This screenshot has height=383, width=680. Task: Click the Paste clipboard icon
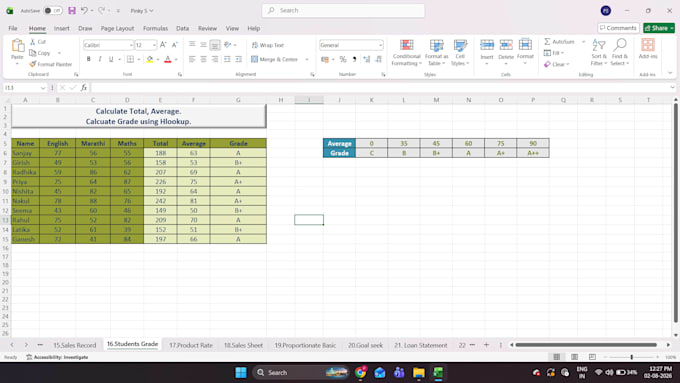click(17, 45)
